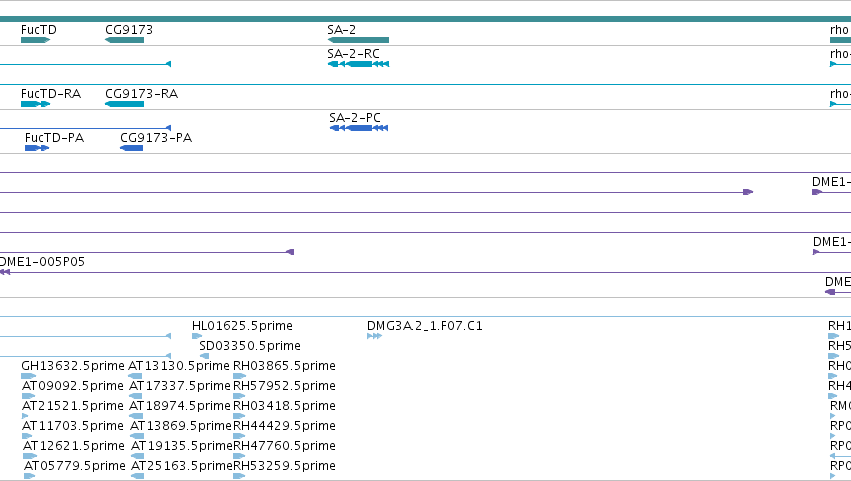851x481 pixels.
Task: Click the RH57952.5prime label
Action: pos(284,386)
